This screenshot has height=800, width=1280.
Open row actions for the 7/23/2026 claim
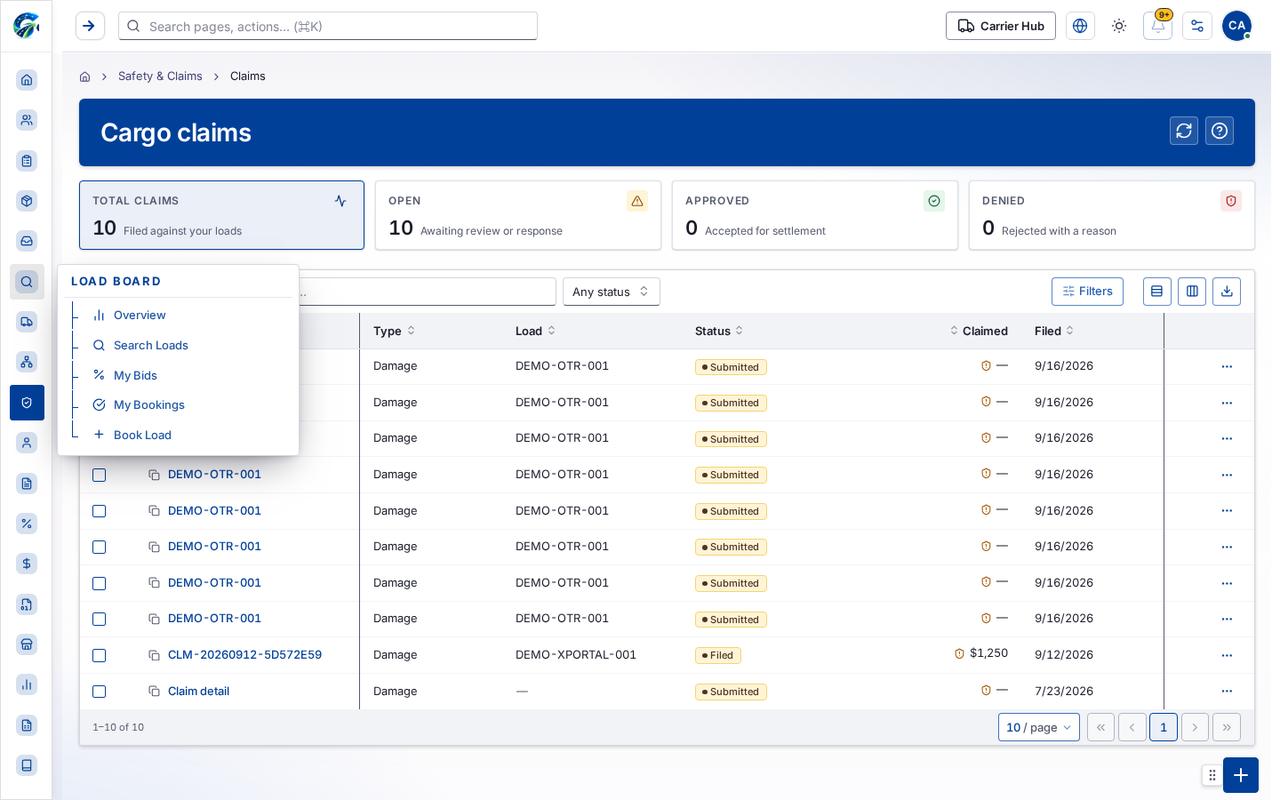(x=1227, y=691)
